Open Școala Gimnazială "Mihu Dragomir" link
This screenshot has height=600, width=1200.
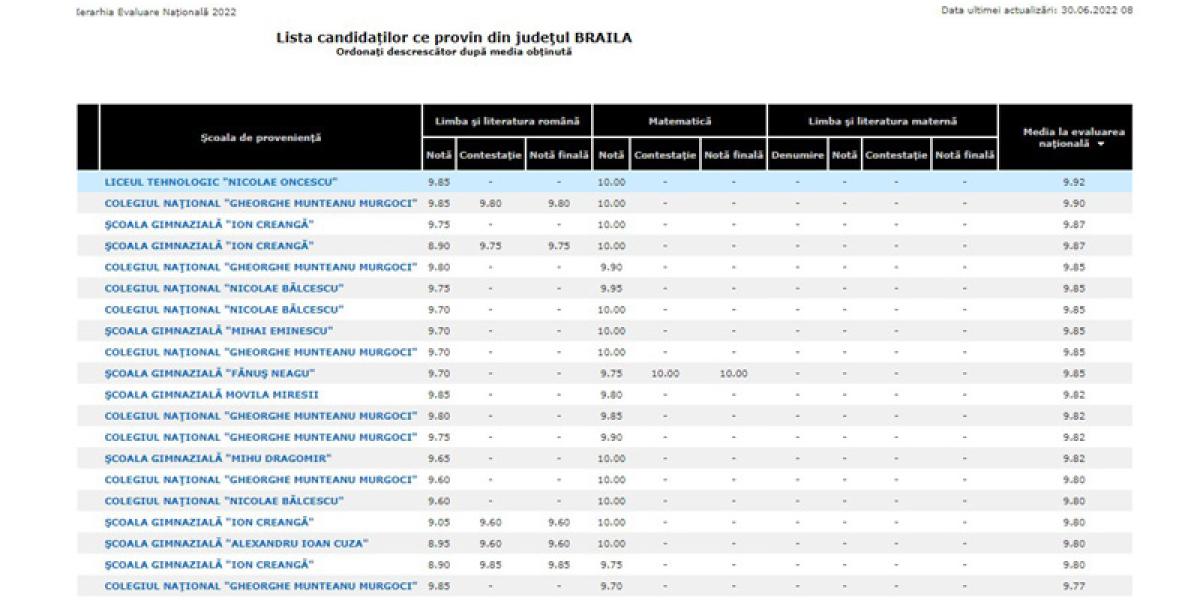[x=218, y=458]
